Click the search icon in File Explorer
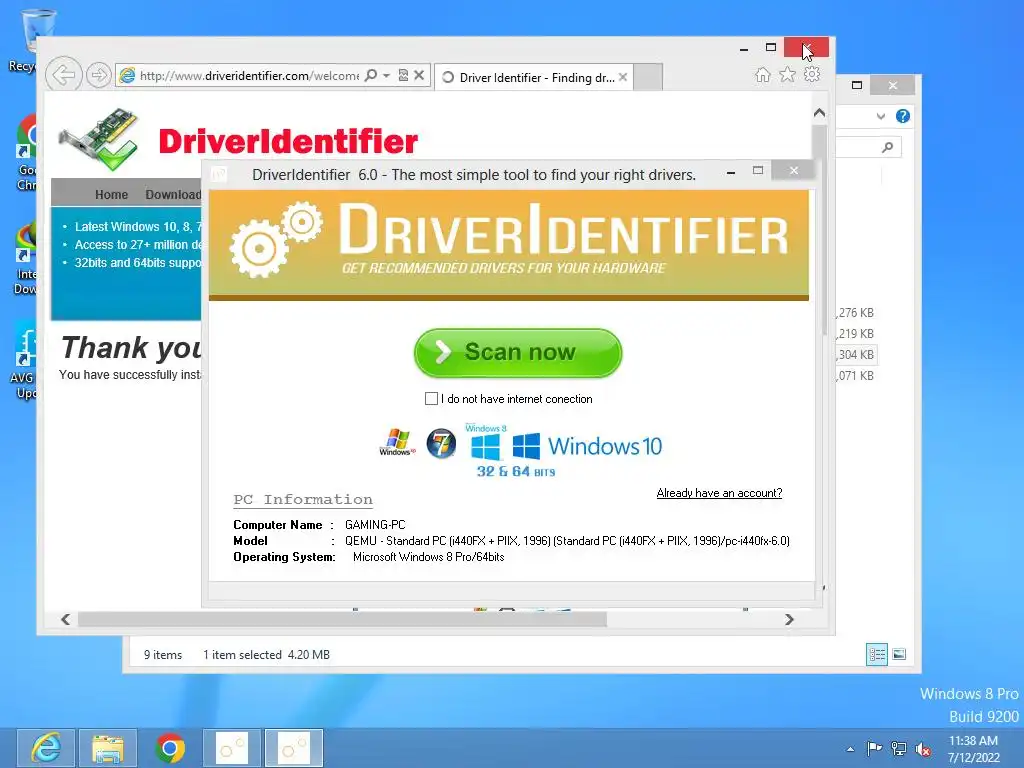1024x768 pixels. pyautogui.click(x=888, y=148)
